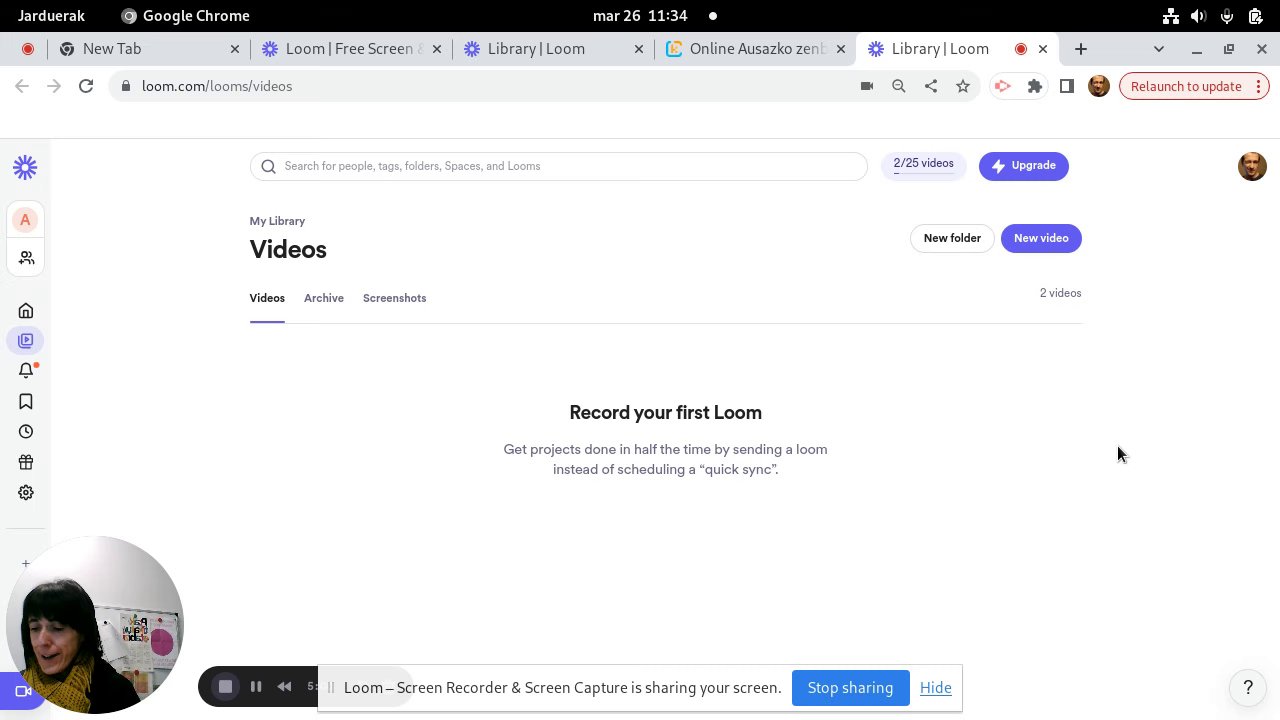Image resolution: width=1280 pixels, height=720 pixels.
Task: Click the plus icon in sidebar
Action: click(26, 564)
